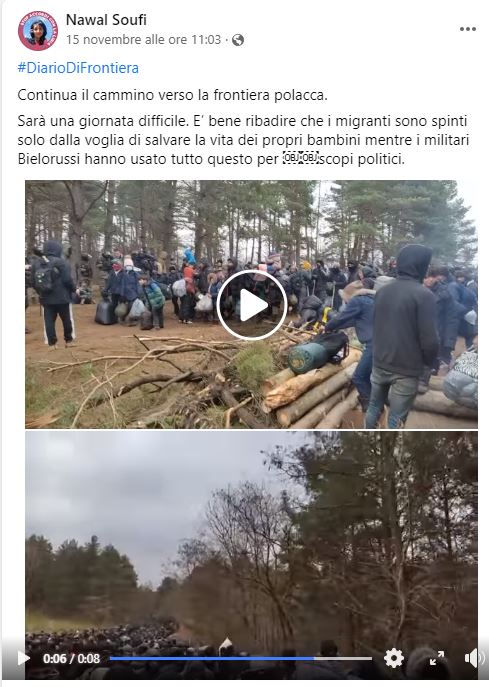Play the first video with the circular play button

pos(252,305)
